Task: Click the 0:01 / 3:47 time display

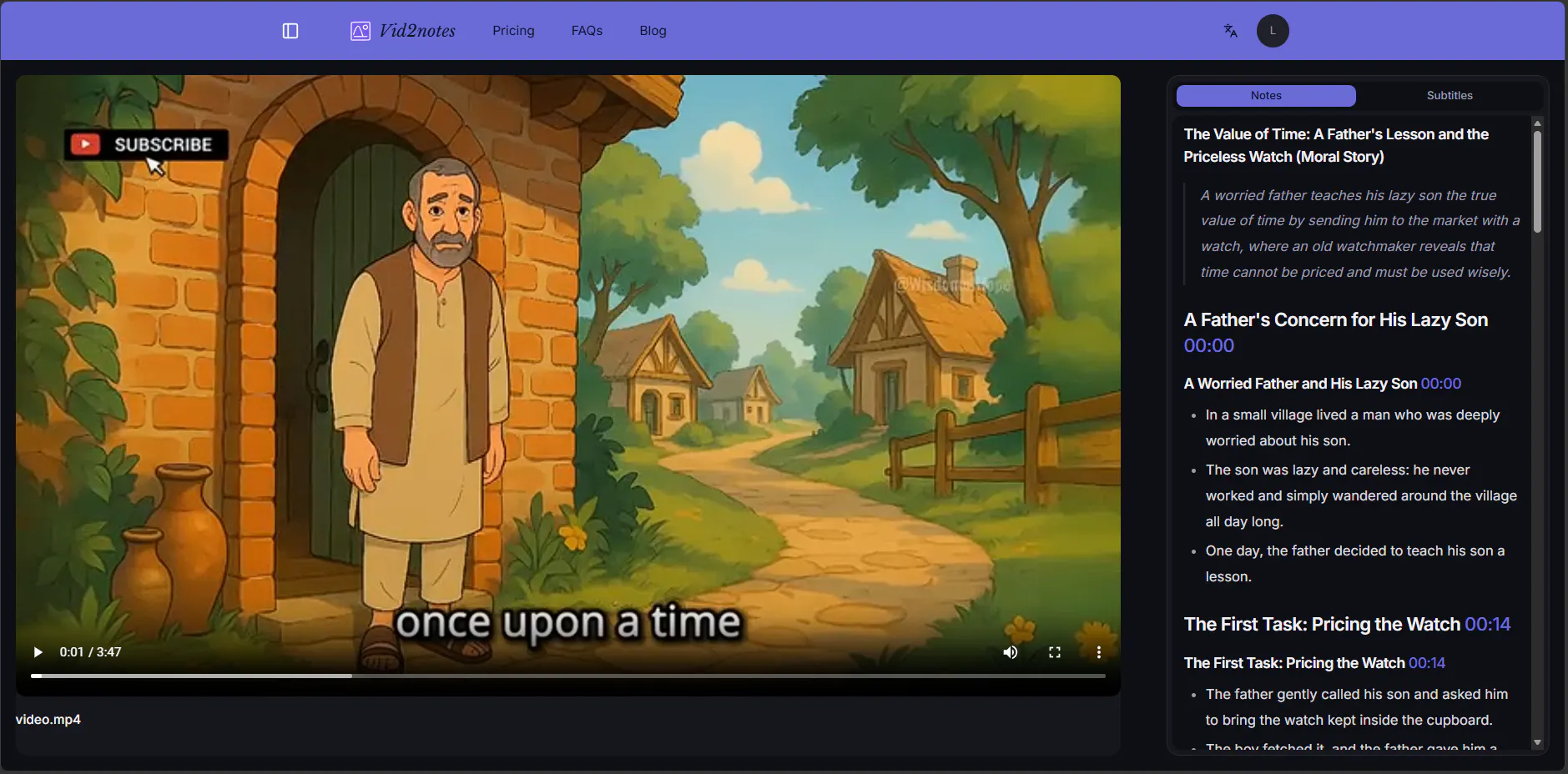Action: point(90,652)
